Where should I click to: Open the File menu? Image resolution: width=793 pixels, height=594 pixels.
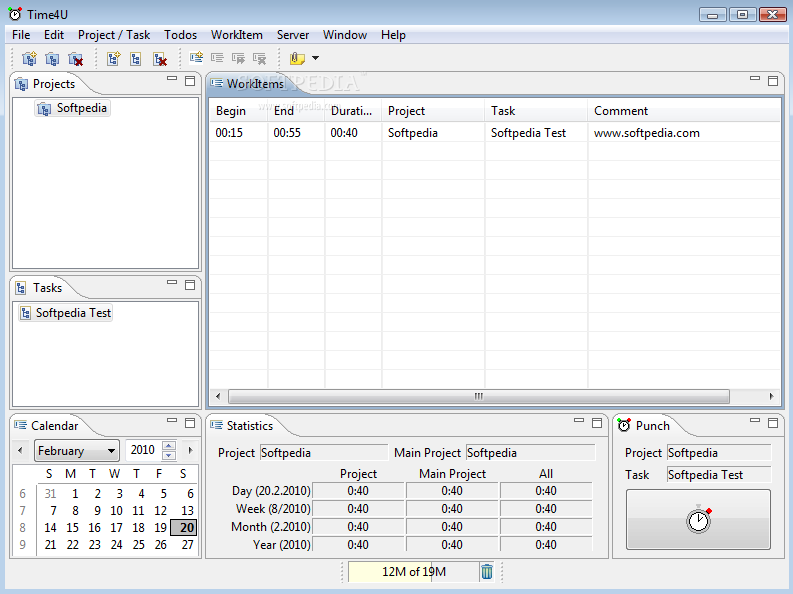[21, 35]
